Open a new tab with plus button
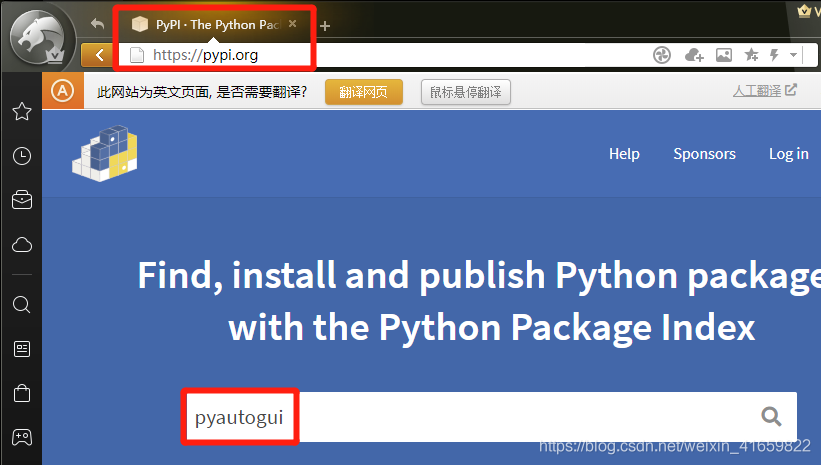This screenshot has width=821, height=465. [325, 26]
